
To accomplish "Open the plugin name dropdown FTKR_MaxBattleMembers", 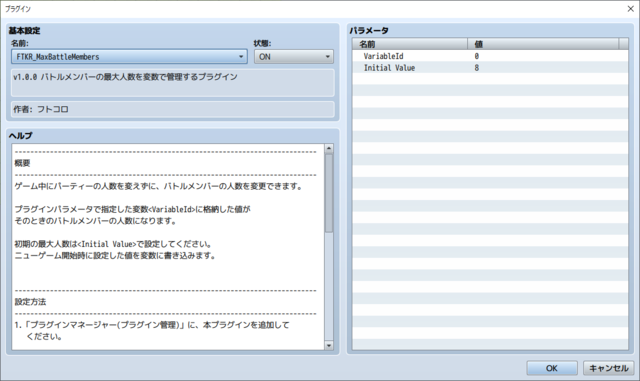I will point(129,57).
